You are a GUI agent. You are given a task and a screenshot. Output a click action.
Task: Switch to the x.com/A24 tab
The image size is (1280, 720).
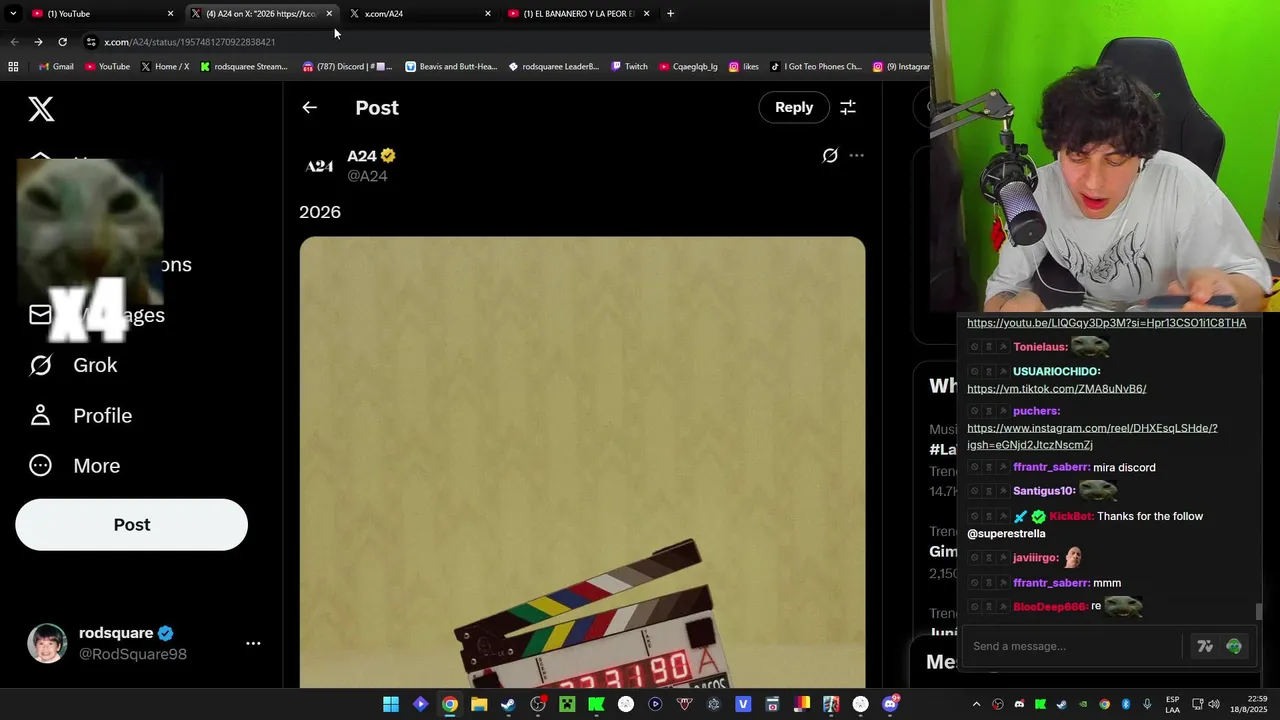tap(420, 13)
